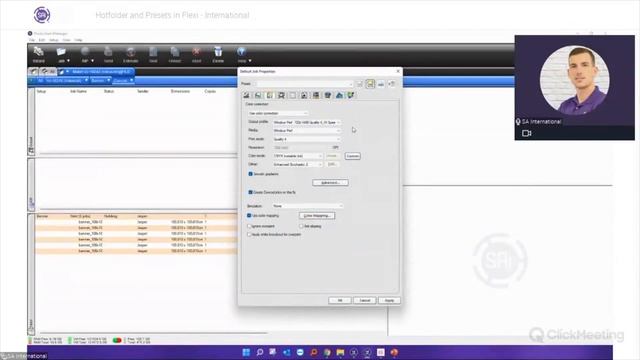Open the File menu
This screenshot has width=640, height=360.
[x=32, y=40]
